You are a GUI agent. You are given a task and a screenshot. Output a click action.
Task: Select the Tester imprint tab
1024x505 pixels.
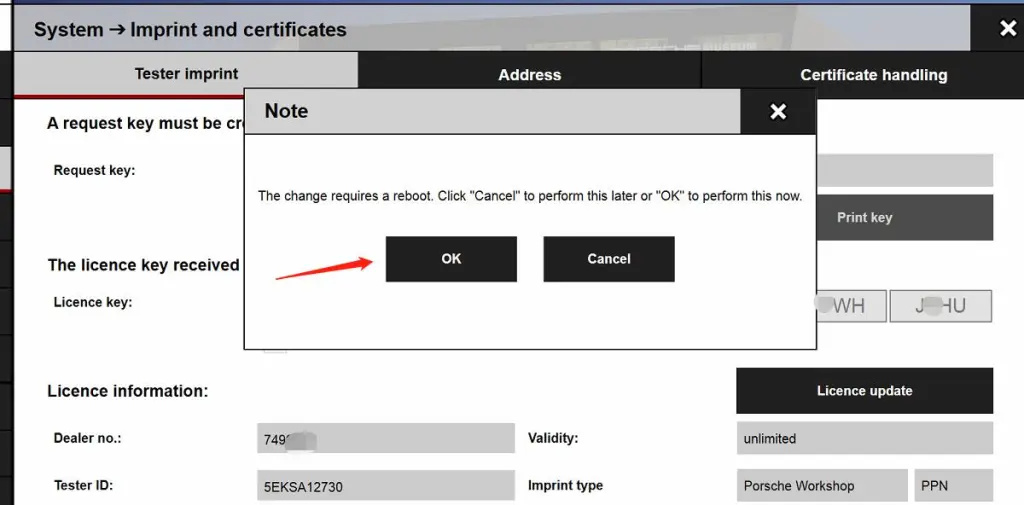[x=186, y=74]
